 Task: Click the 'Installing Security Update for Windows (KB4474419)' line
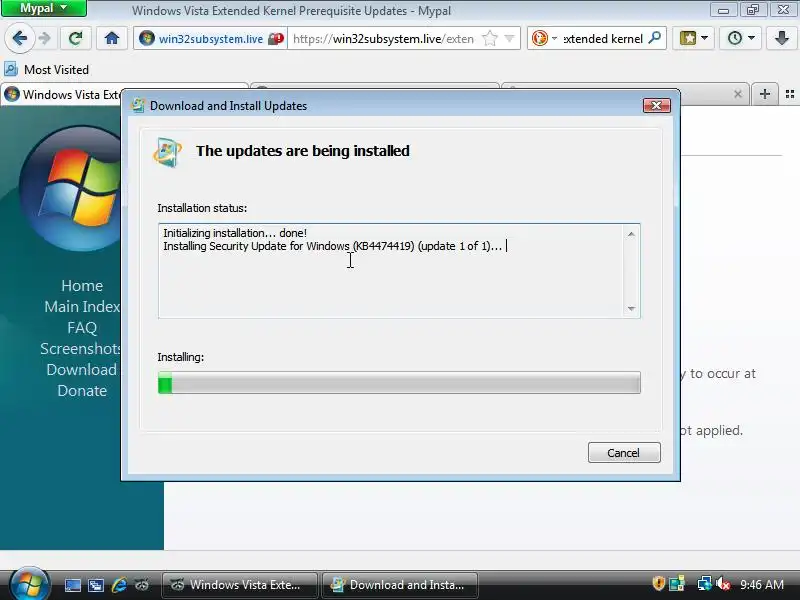(333, 246)
